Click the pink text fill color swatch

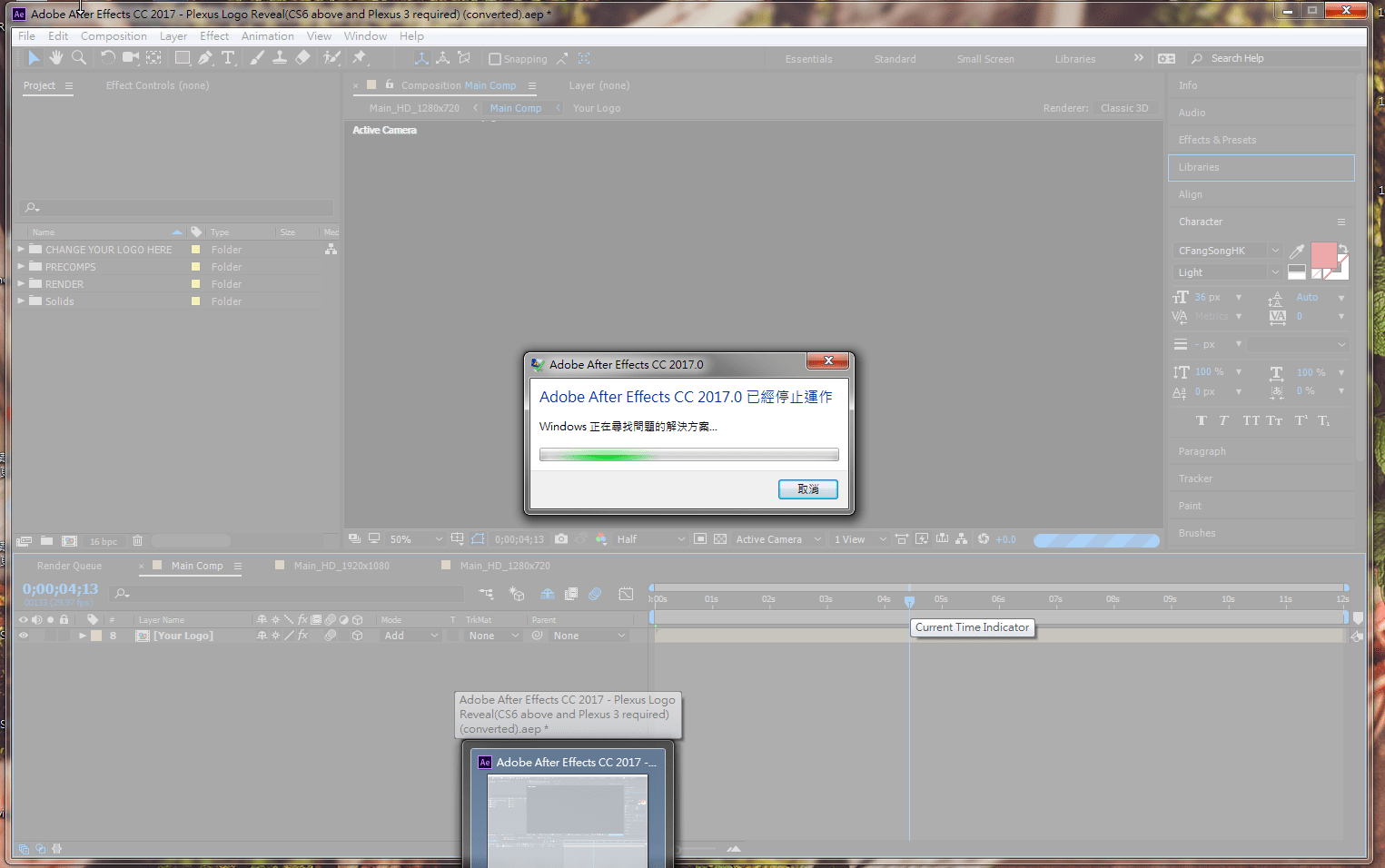tap(1323, 255)
